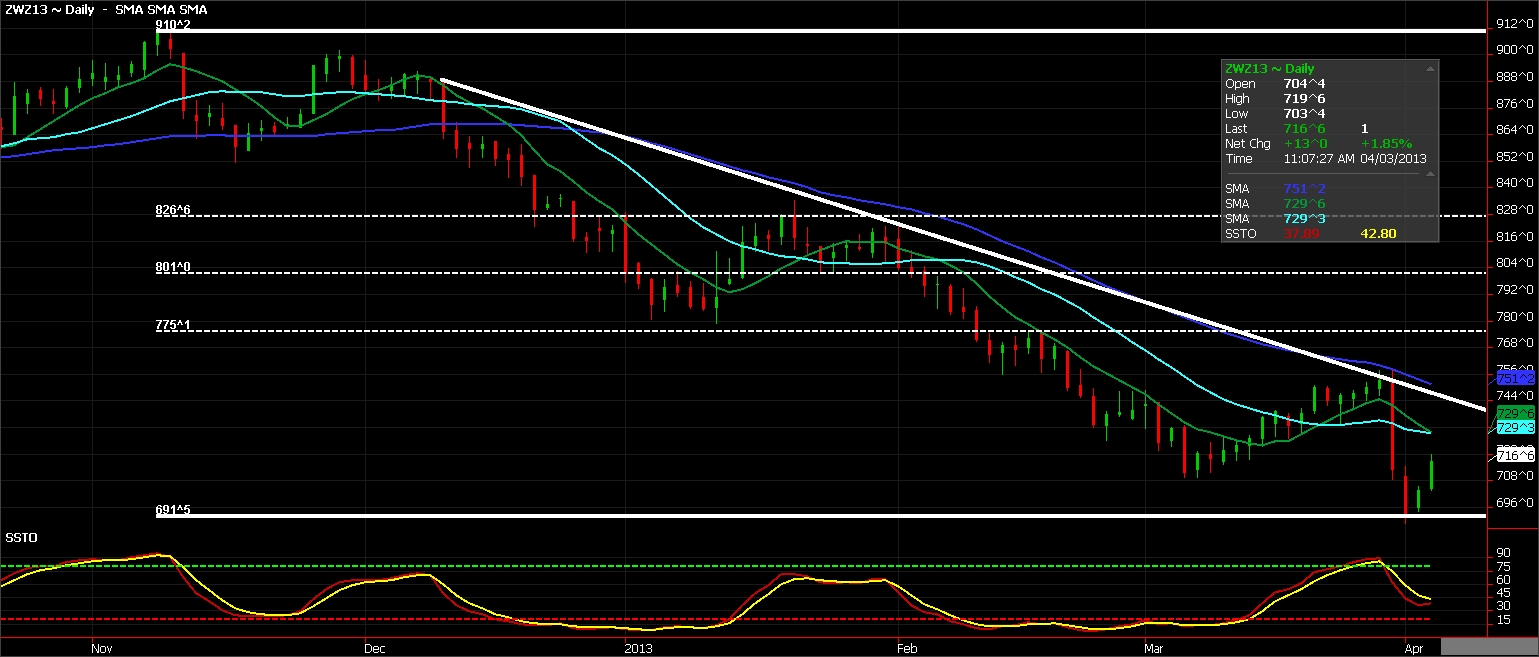Image resolution: width=1539 pixels, height=657 pixels.
Task: Click the 15 level on the SSTO axis
Action: click(x=1502, y=620)
